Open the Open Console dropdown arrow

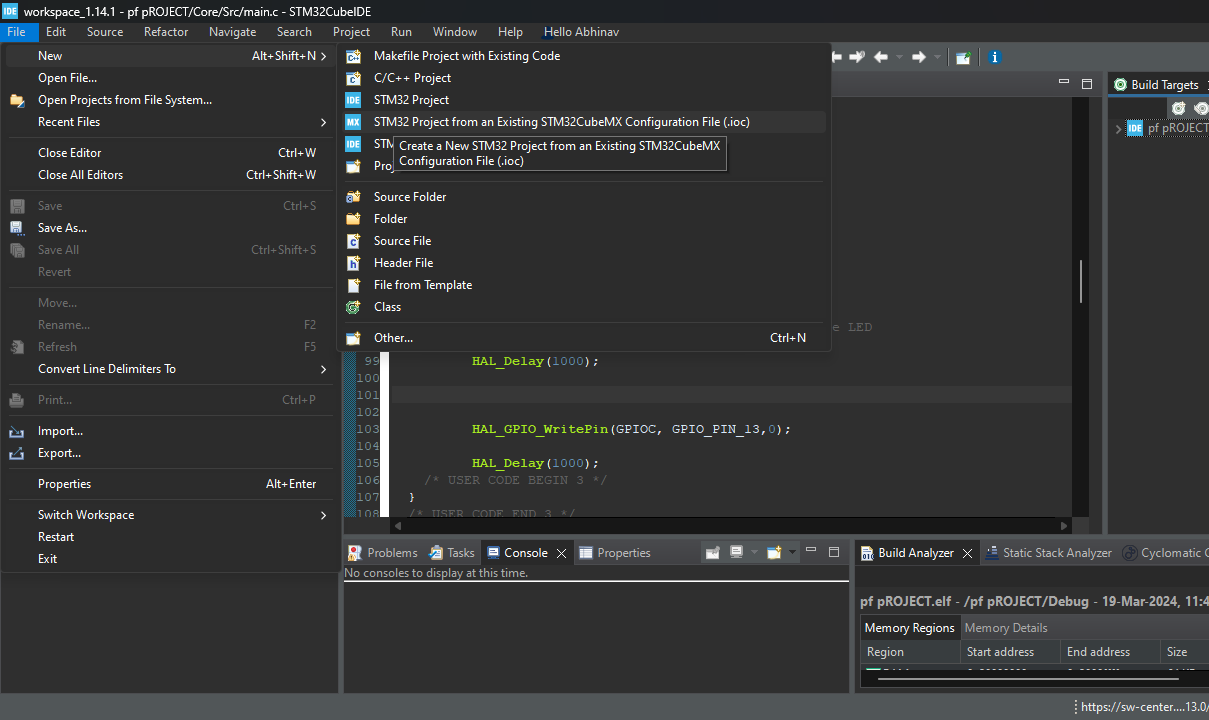pyautogui.click(x=793, y=552)
